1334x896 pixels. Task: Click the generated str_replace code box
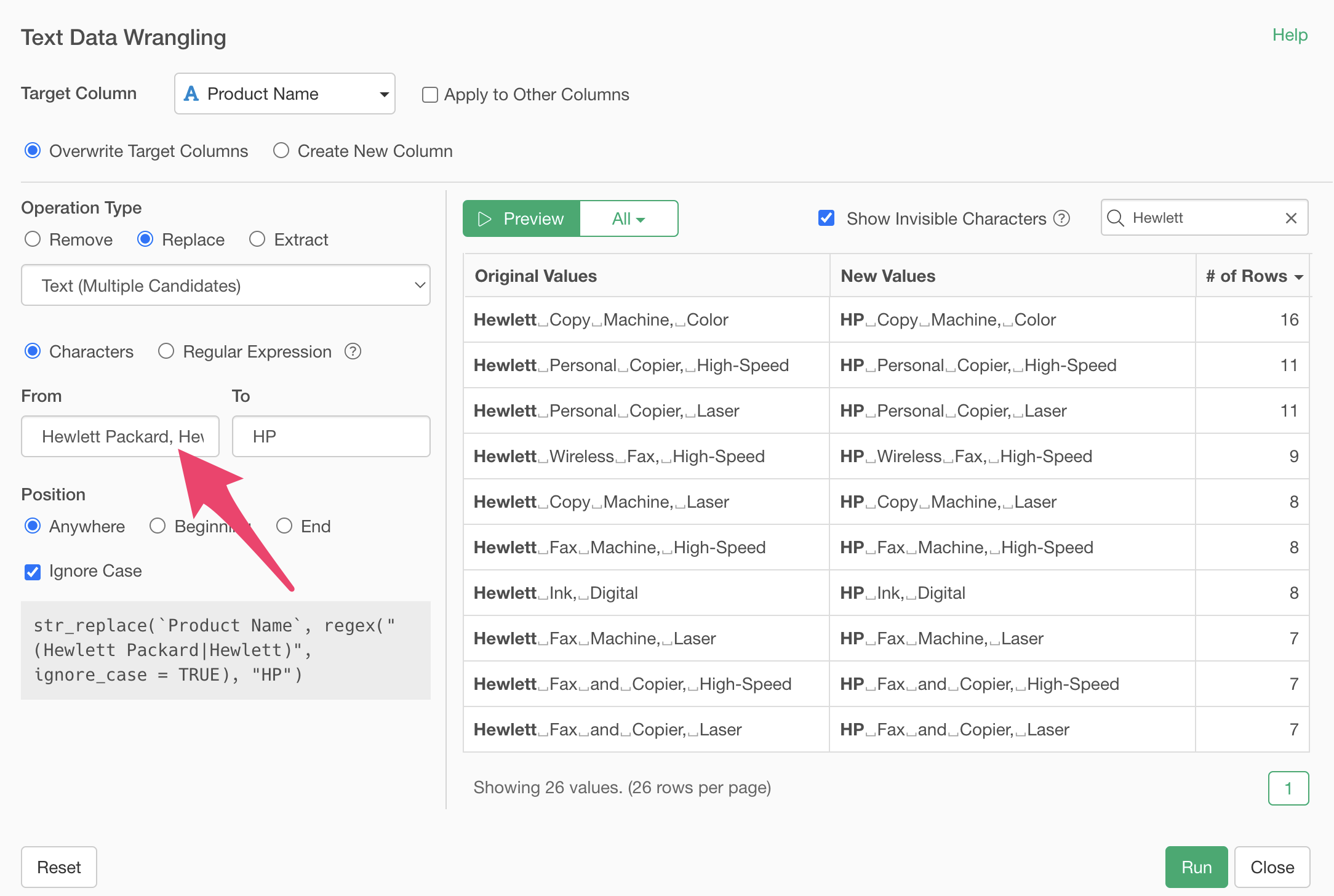(226, 650)
